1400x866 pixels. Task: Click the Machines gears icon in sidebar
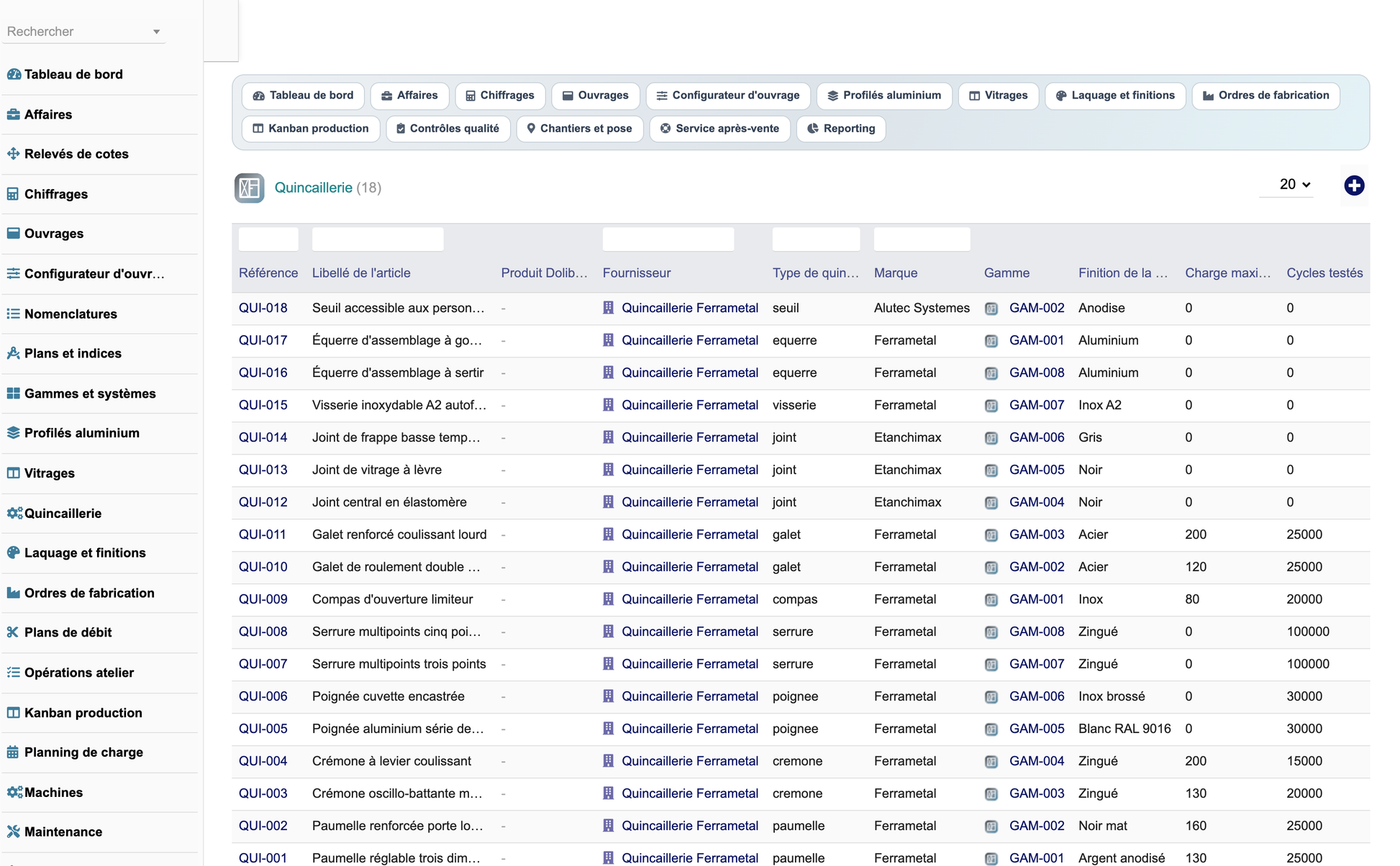point(14,792)
